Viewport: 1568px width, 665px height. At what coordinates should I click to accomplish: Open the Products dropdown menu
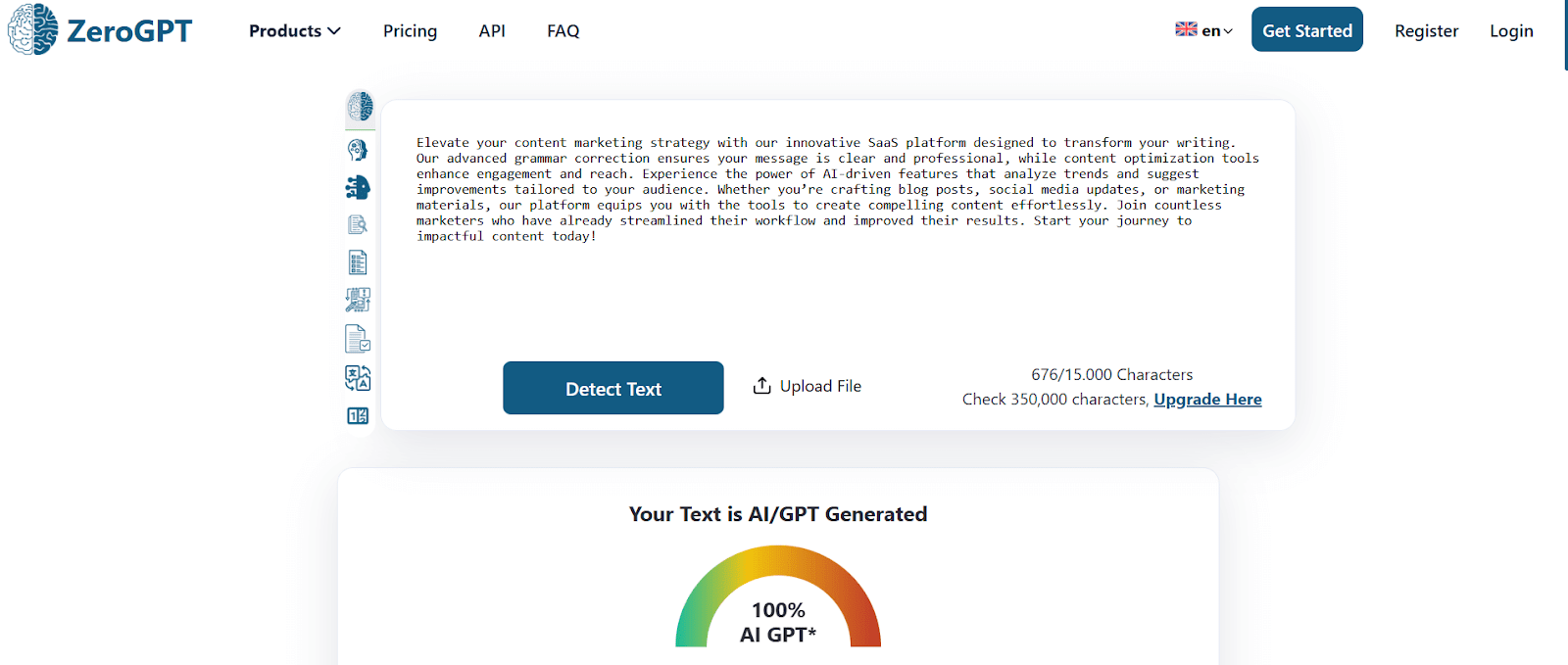293,30
